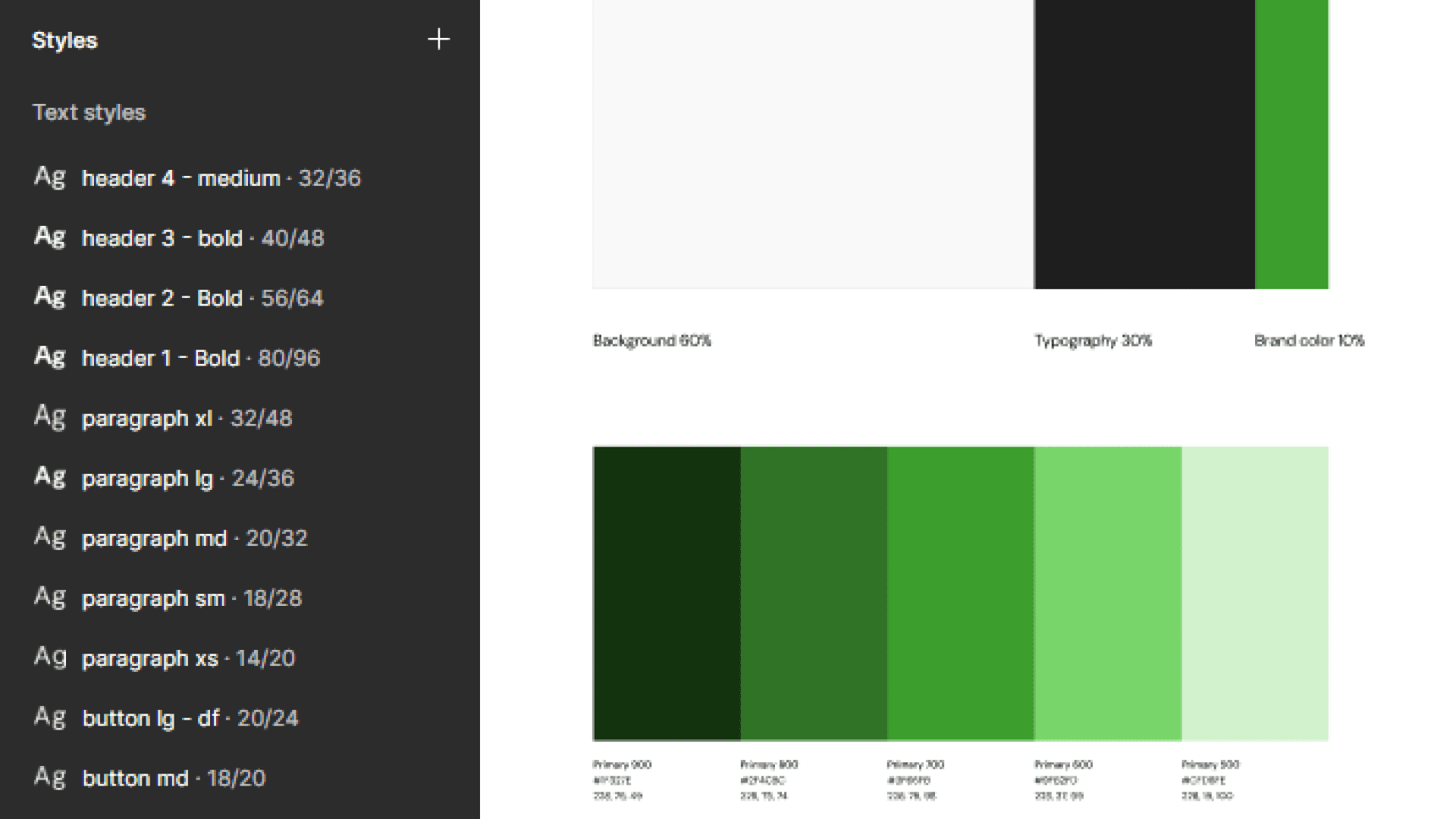Screen dimensions: 1456x819
Task: Click the plus to add a new style
Action: [x=438, y=39]
